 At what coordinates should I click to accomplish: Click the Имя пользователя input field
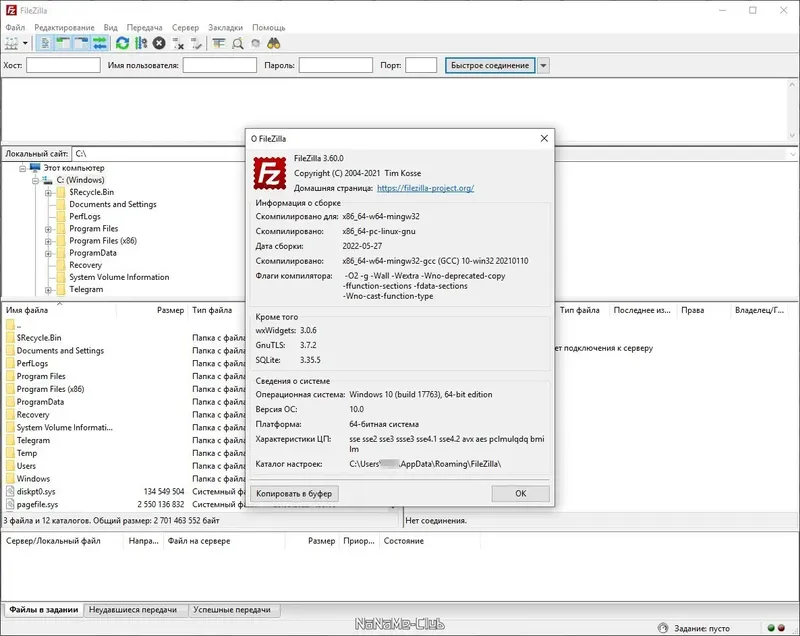pyautogui.click(x=219, y=65)
